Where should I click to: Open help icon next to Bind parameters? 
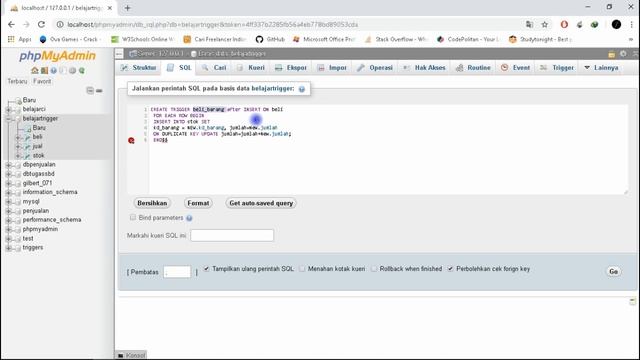(x=189, y=218)
